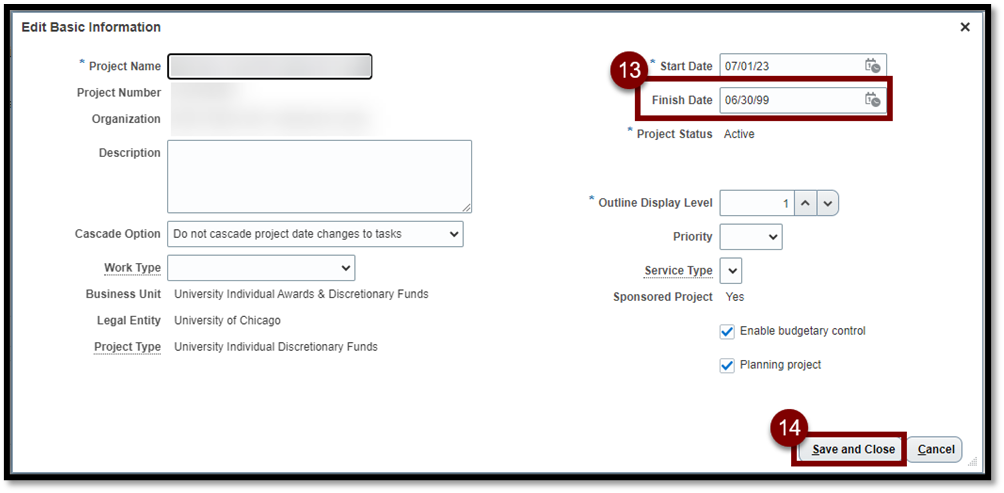Toggle the Planning project checkbox
1004x493 pixels.
click(727, 365)
